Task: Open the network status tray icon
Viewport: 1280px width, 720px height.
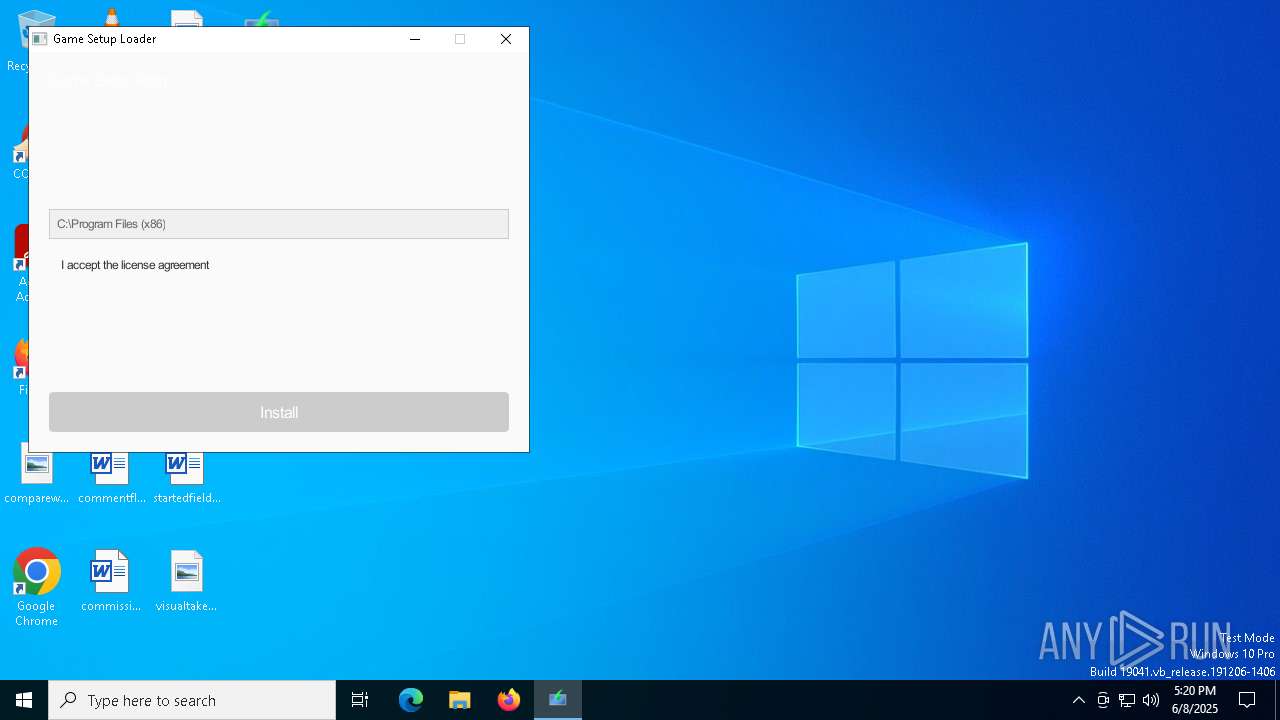Action: (1127, 700)
